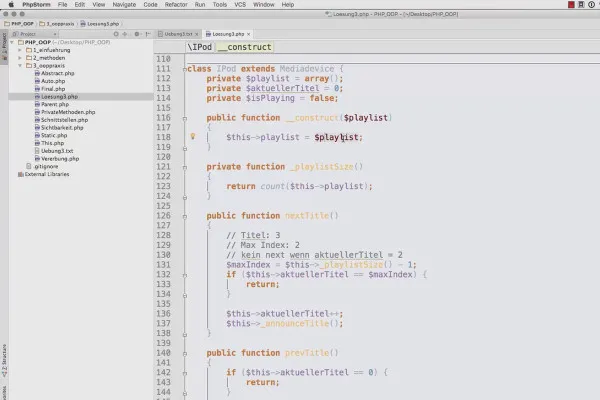Click the red menu bar status icon

coord(571,5)
